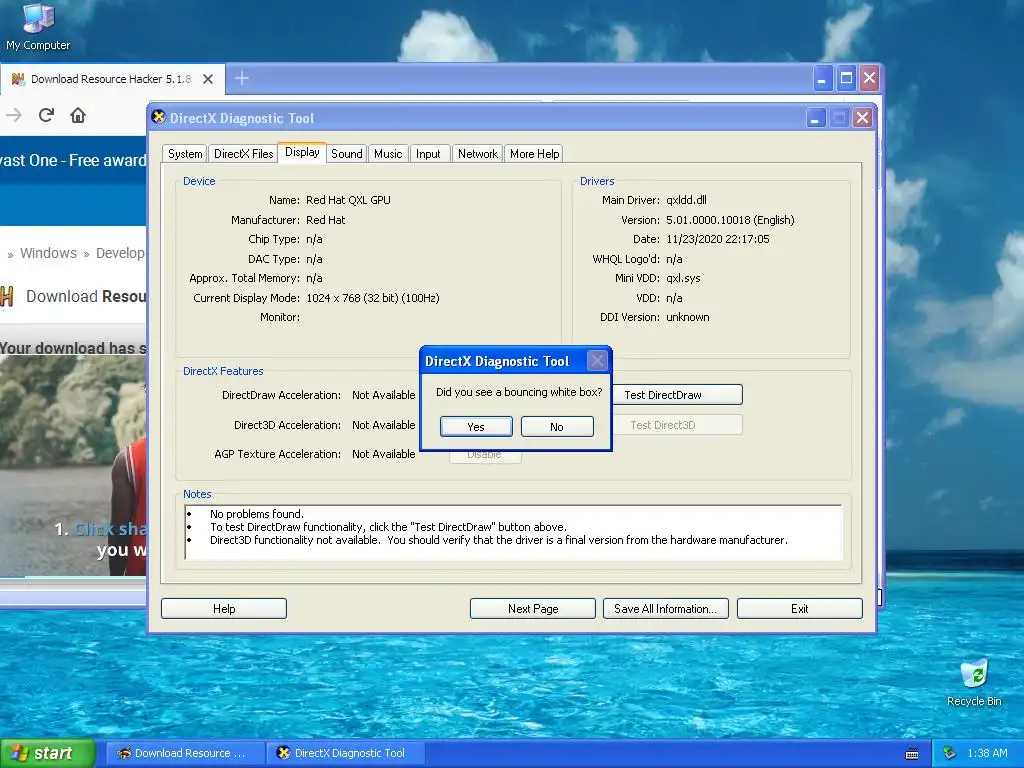Viewport: 1024px width, 768px height.
Task: Click the main driver value qxldd.dll
Action: (x=686, y=200)
